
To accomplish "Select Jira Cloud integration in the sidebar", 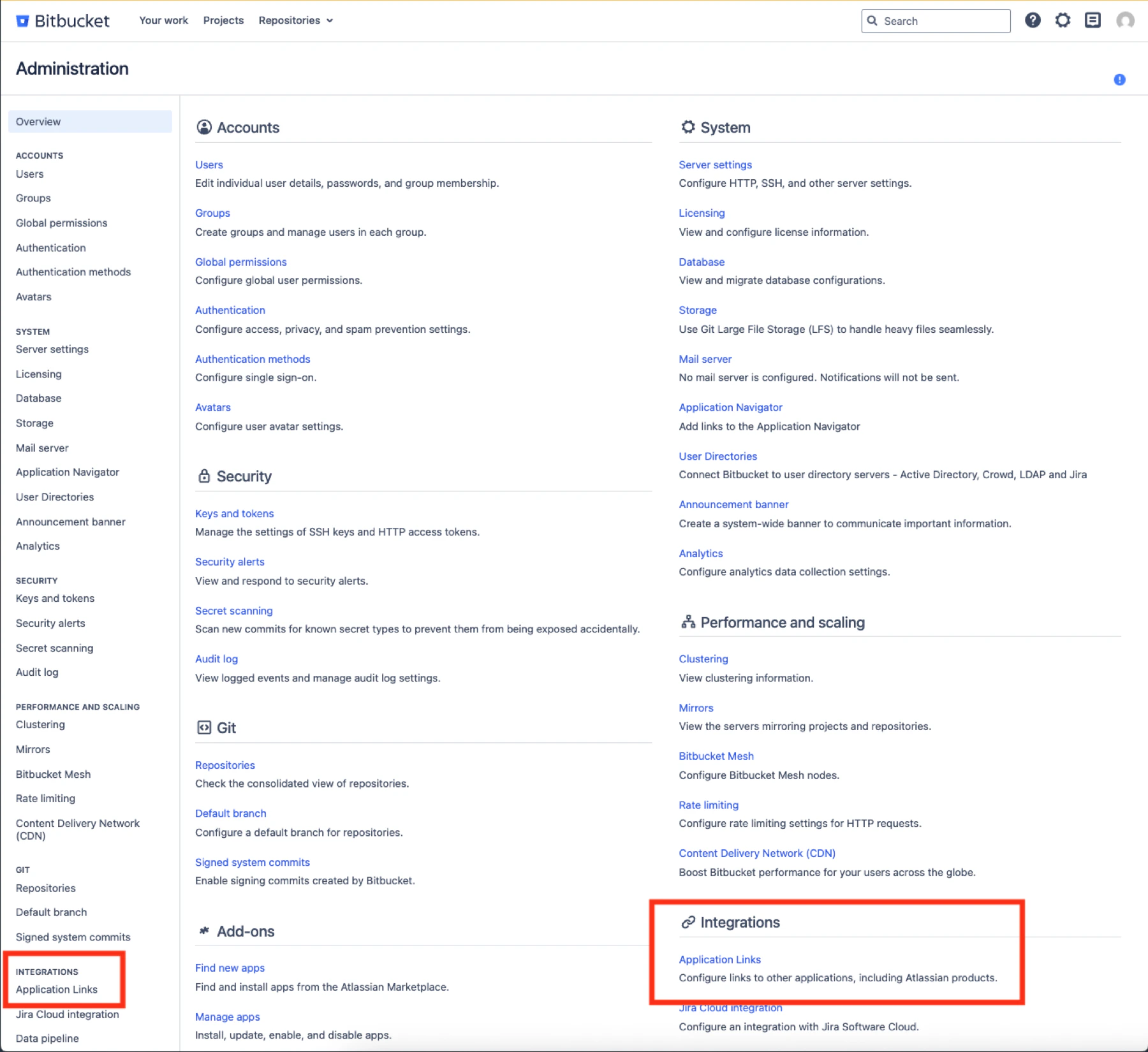I will point(67,1014).
